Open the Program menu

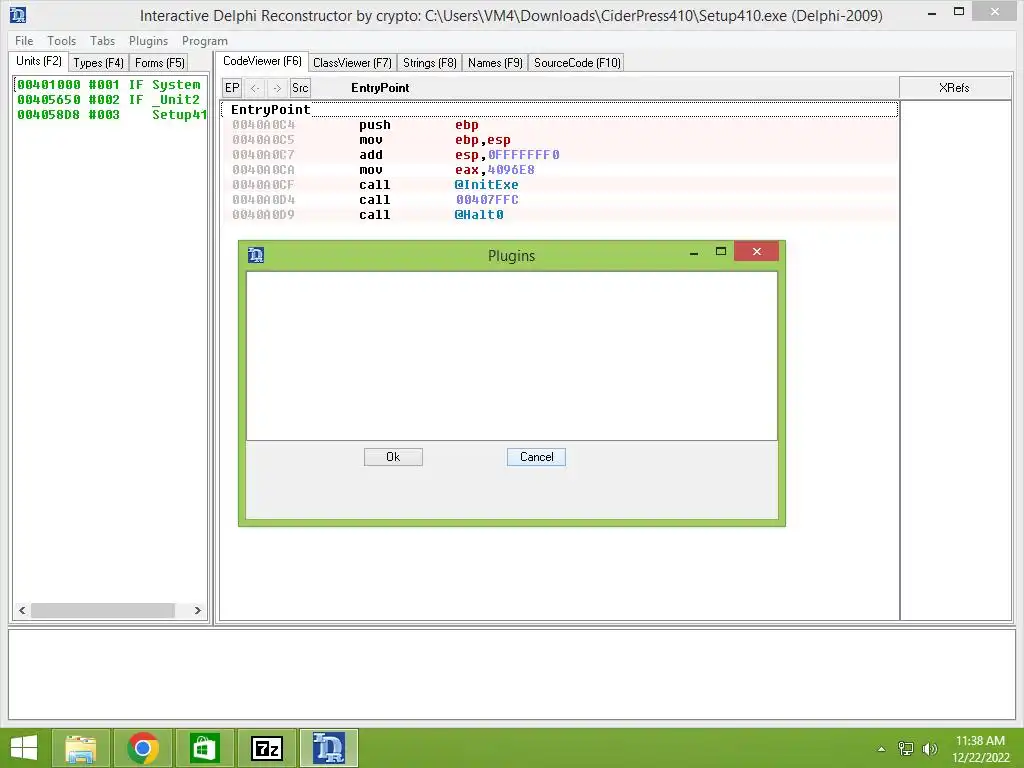click(204, 40)
